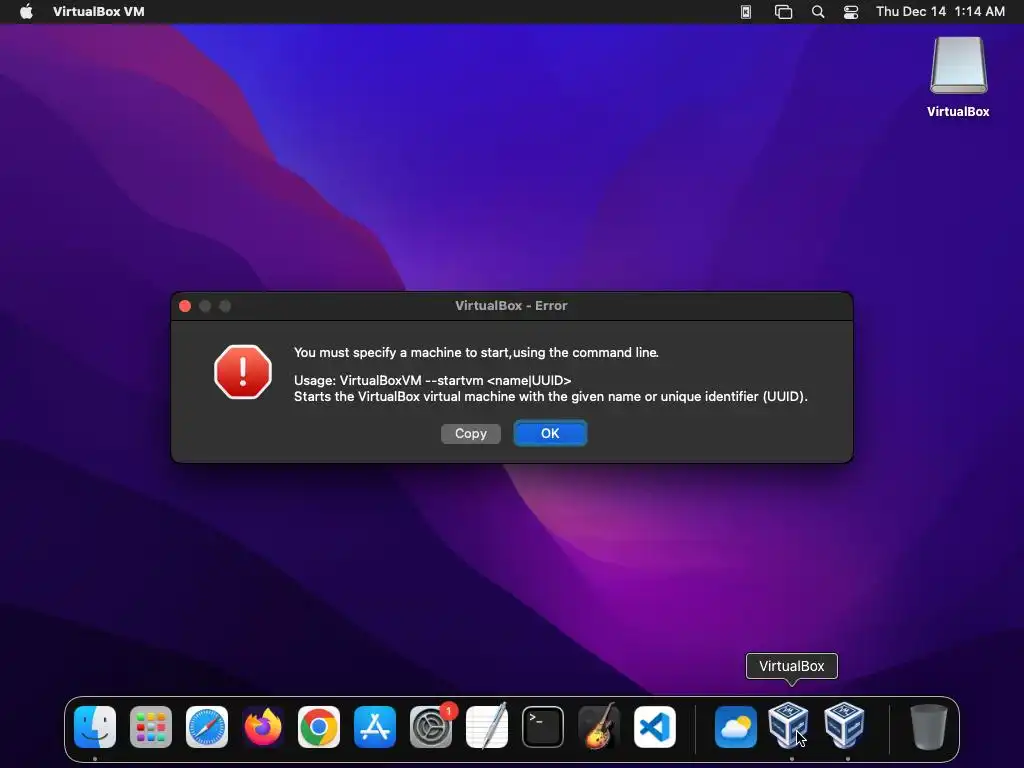The width and height of the screenshot is (1024, 768).
Task: Close the VirtualBox - Error window
Action: click(x=185, y=306)
